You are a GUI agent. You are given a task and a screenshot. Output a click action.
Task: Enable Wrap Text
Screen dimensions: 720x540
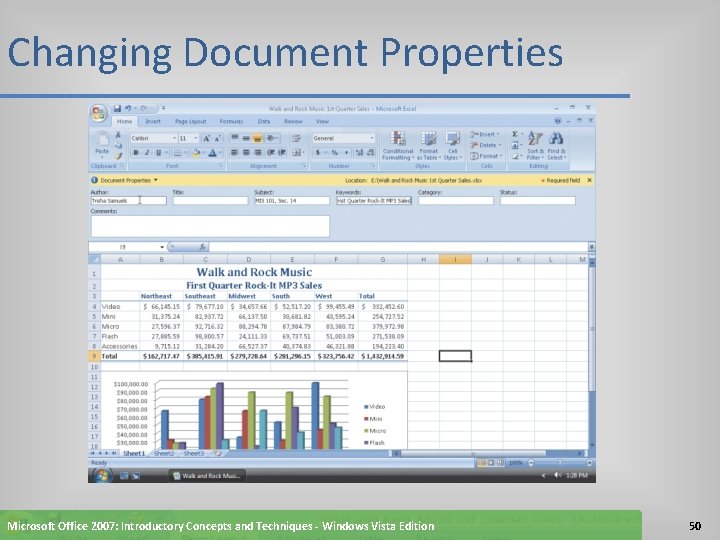pos(296,138)
